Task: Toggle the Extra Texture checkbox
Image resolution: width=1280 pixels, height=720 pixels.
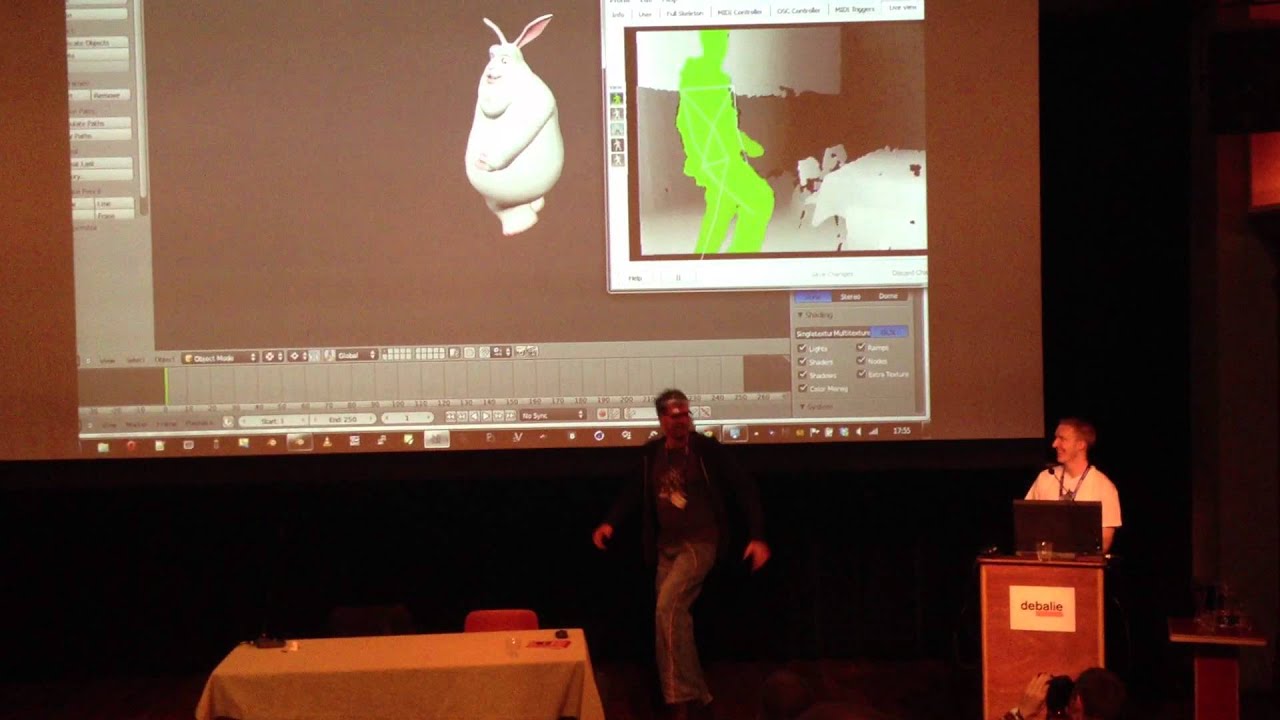Action: (x=860, y=373)
